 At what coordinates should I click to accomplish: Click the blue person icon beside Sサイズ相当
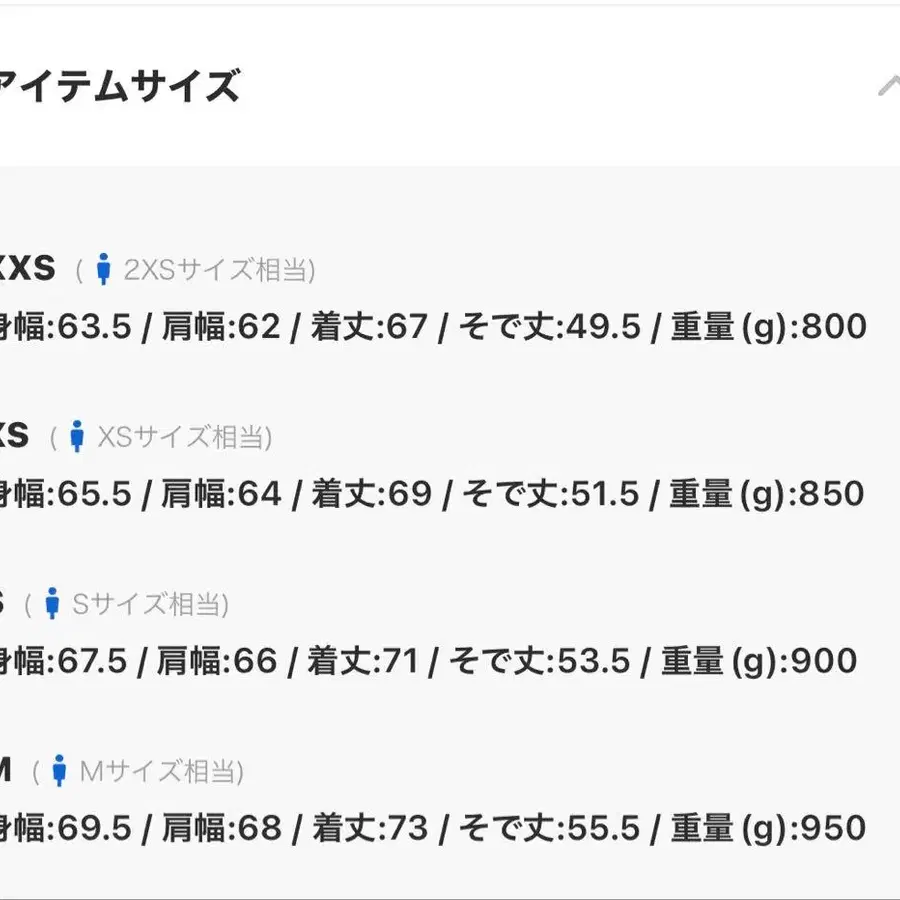pos(53,604)
